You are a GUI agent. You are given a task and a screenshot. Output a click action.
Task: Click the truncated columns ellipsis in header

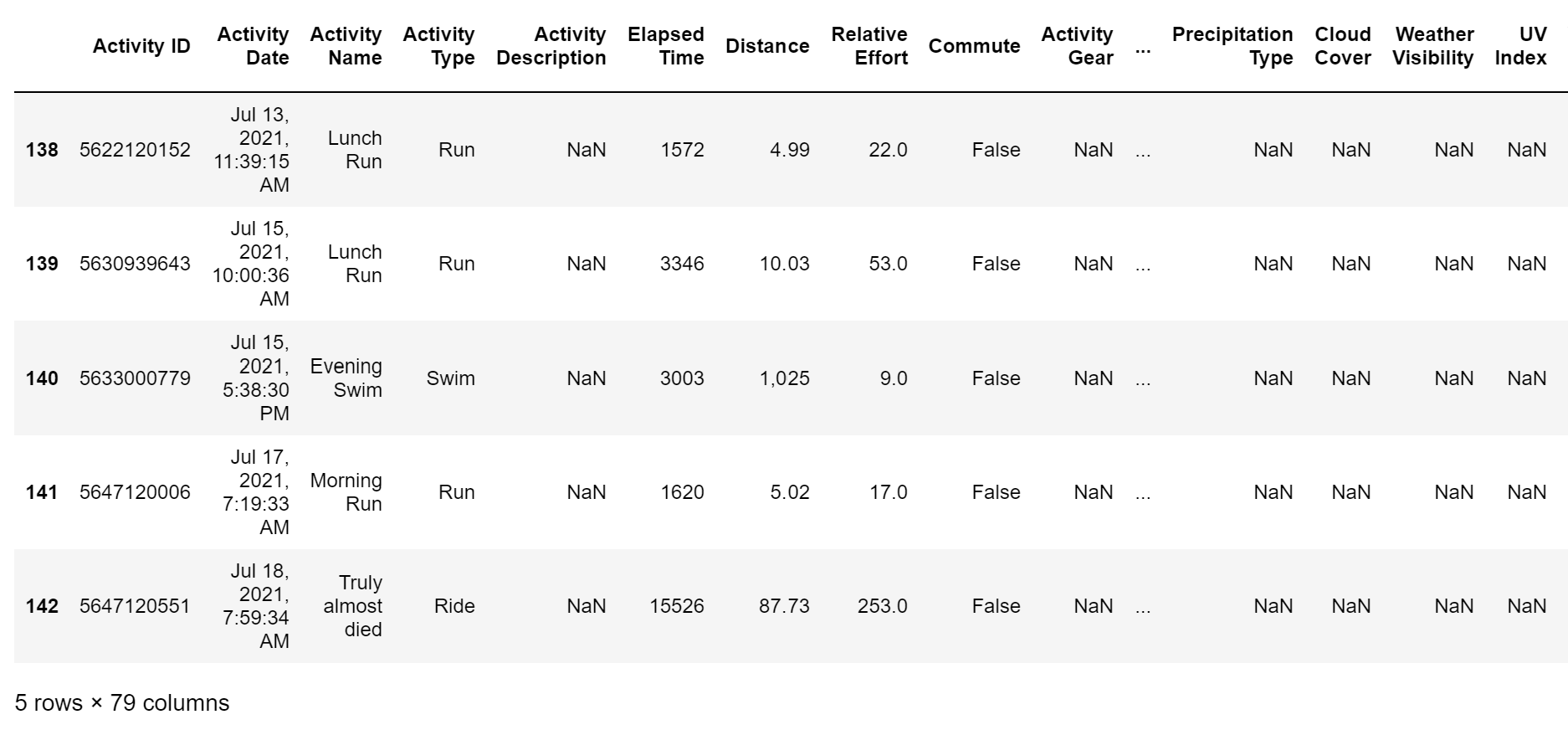1143,48
